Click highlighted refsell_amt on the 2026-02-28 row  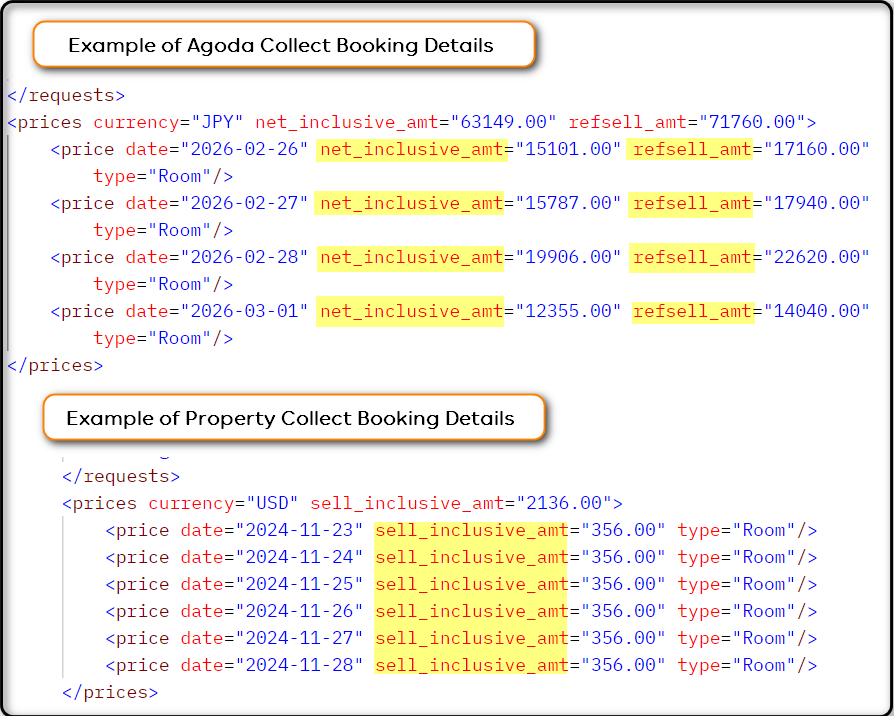692,258
